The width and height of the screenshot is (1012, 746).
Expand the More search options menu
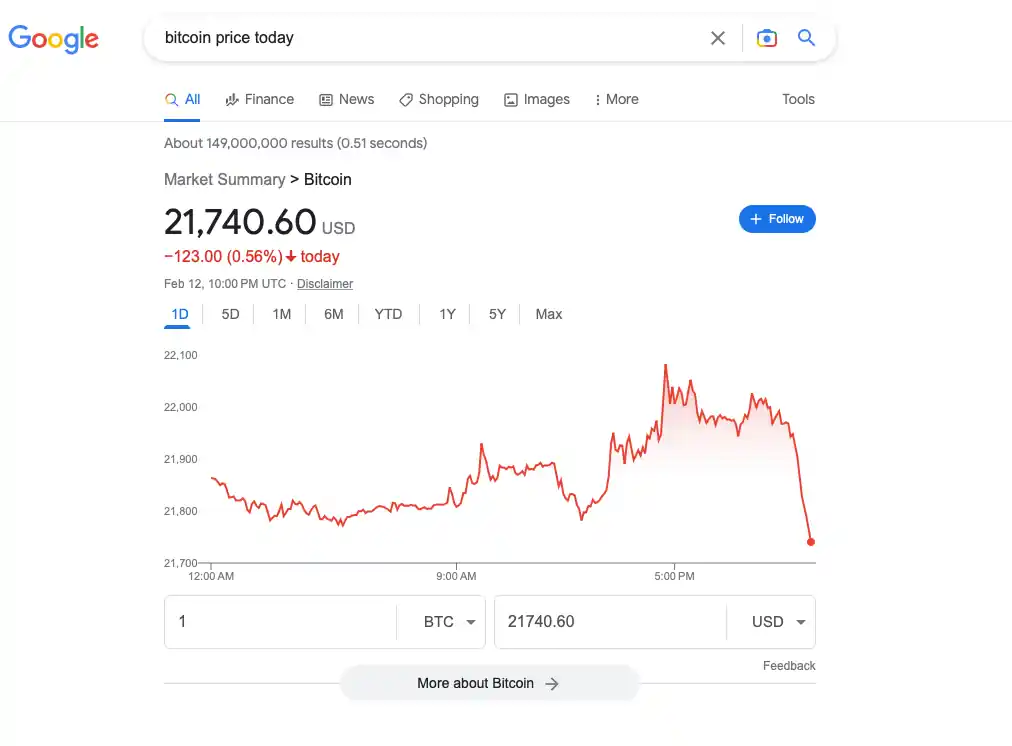pyautogui.click(x=616, y=99)
